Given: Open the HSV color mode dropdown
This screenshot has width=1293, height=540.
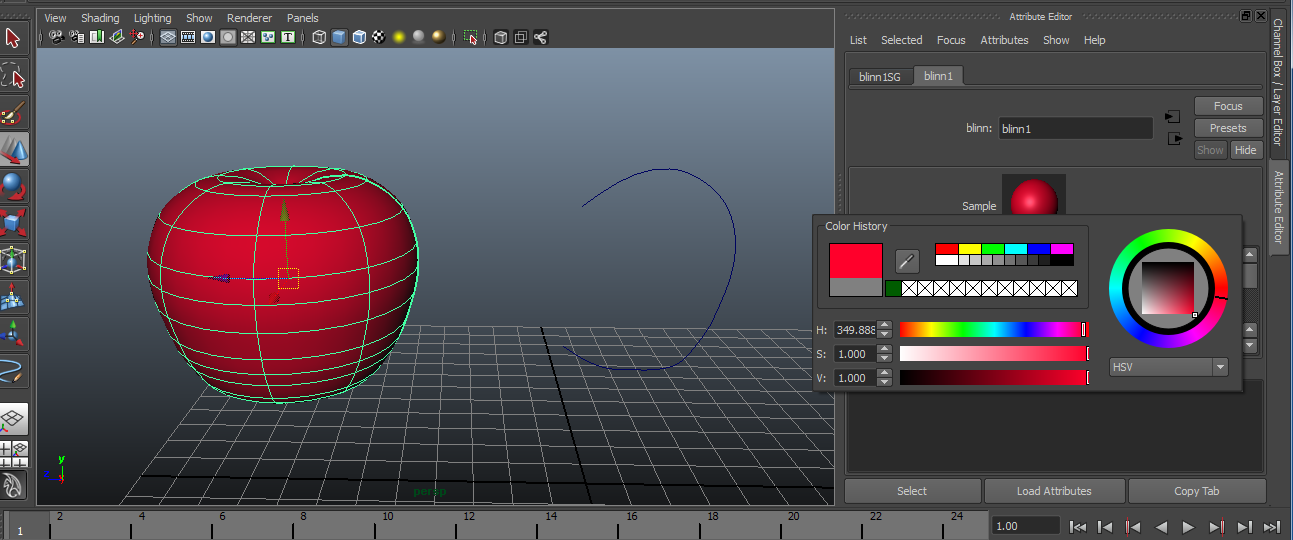Looking at the screenshot, I should (1169, 367).
